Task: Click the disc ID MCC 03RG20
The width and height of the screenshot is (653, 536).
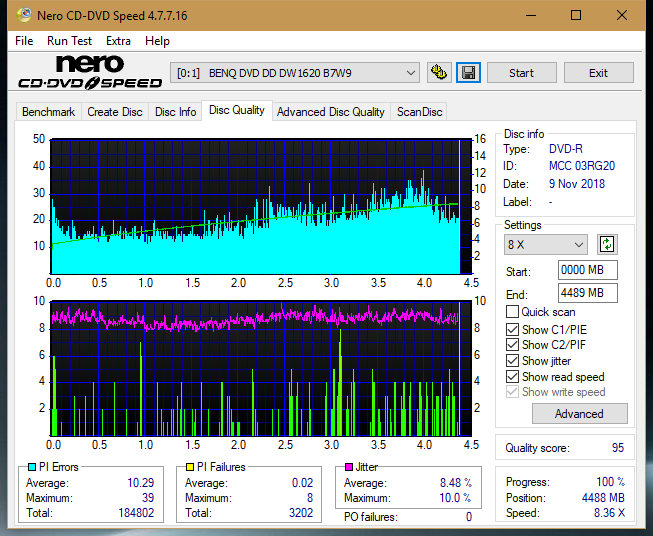Action: [582, 166]
